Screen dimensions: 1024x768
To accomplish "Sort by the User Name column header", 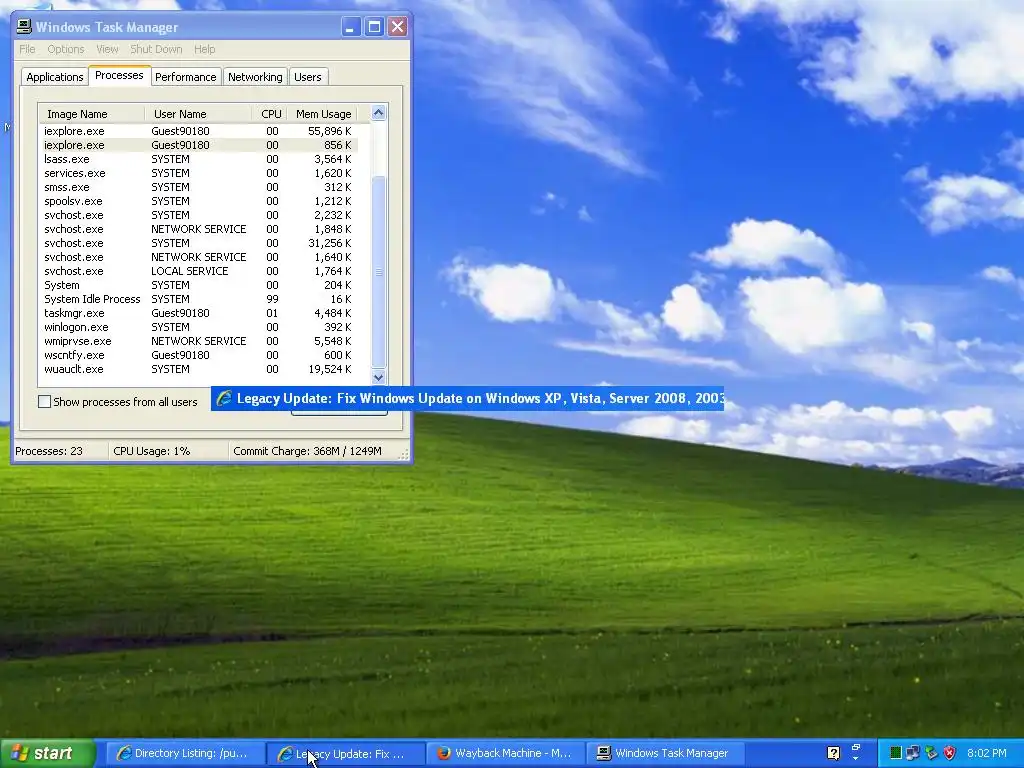I will tap(199, 114).
